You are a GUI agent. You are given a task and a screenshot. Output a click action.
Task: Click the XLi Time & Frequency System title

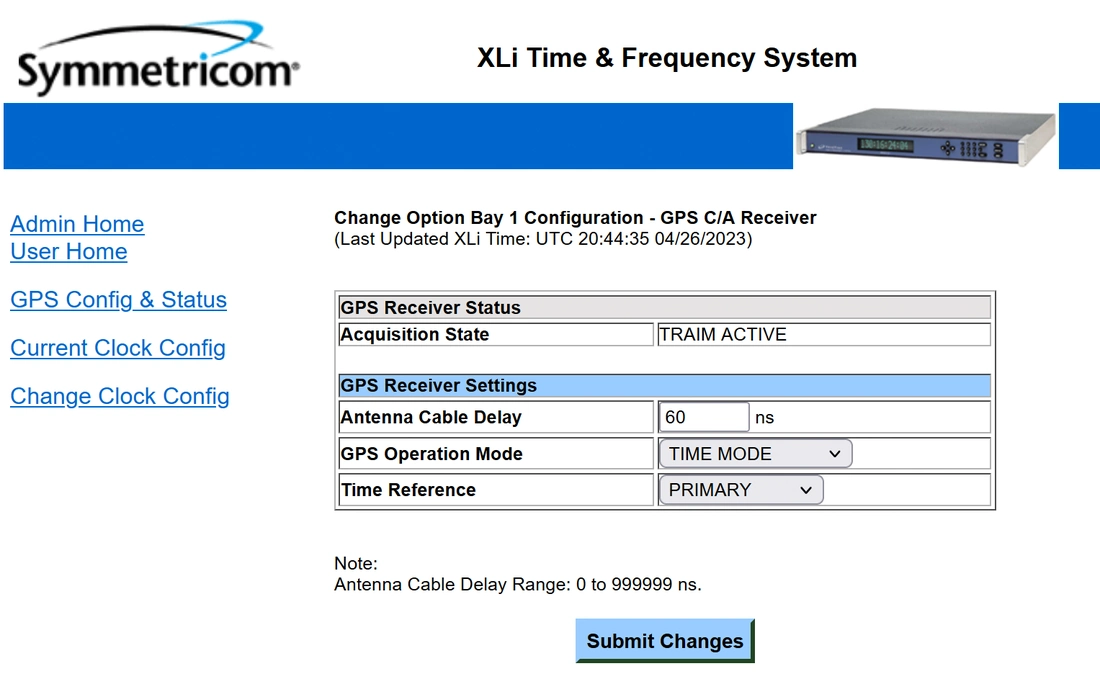coord(667,58)
